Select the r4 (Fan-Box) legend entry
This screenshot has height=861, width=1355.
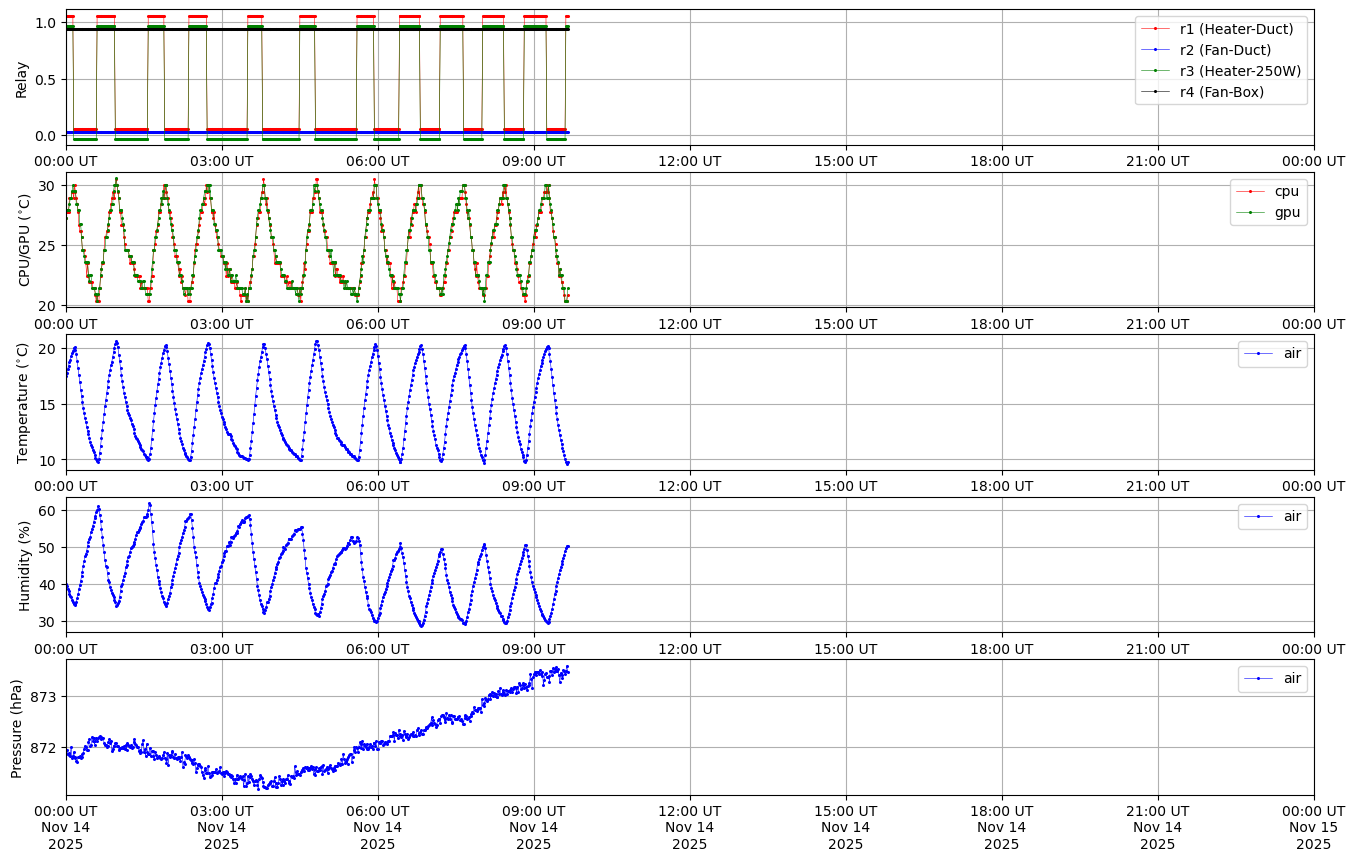pyautogui.click(x=1221, y=92)
